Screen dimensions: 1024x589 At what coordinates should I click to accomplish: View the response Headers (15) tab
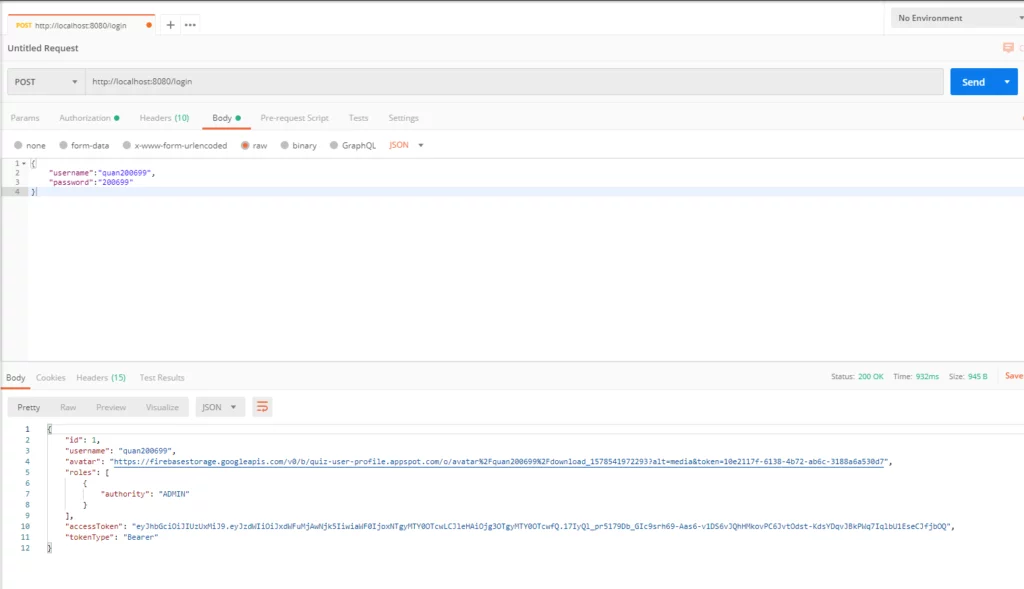[x=101, y=378]
